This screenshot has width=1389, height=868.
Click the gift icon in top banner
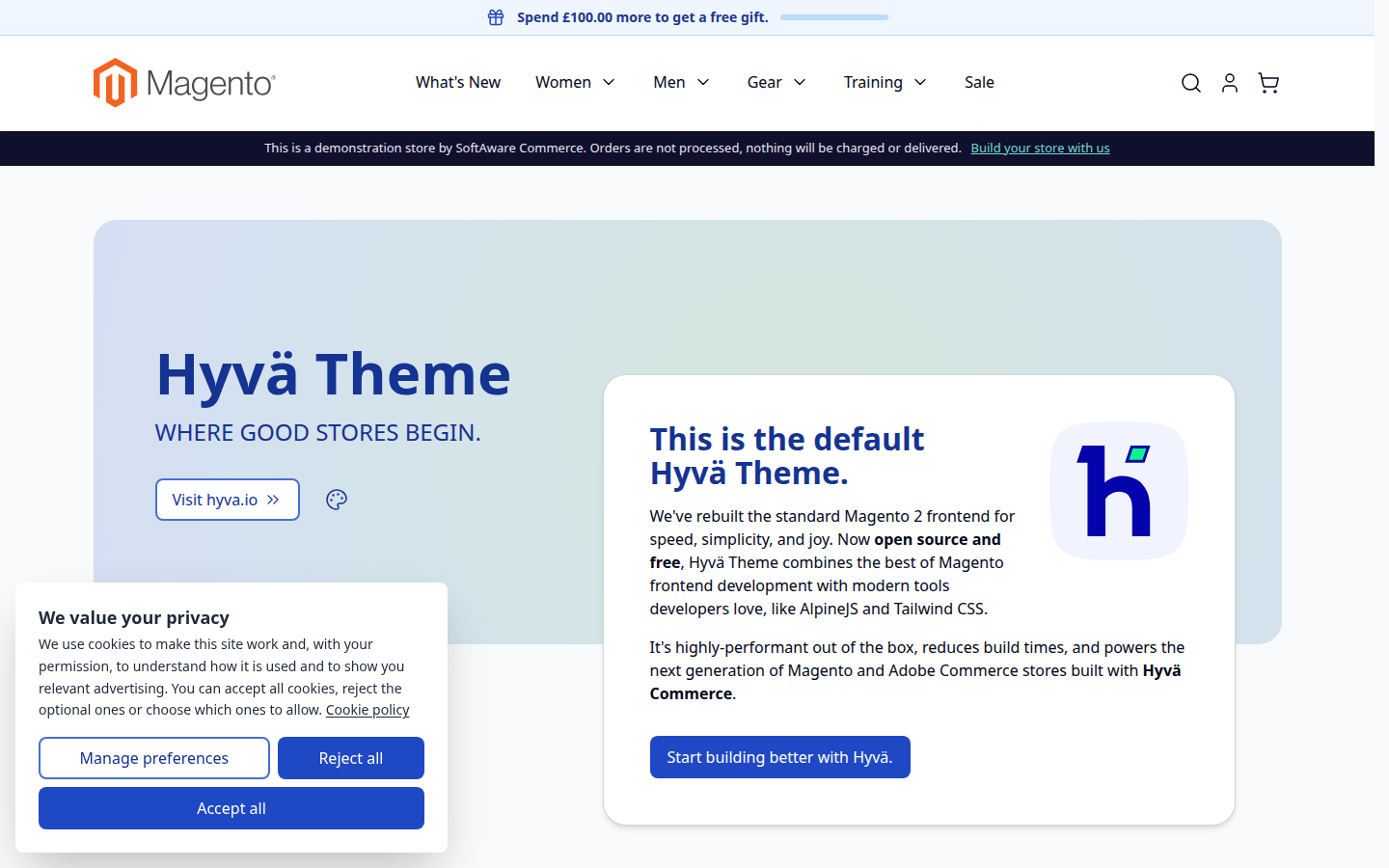tap(496, 17)
